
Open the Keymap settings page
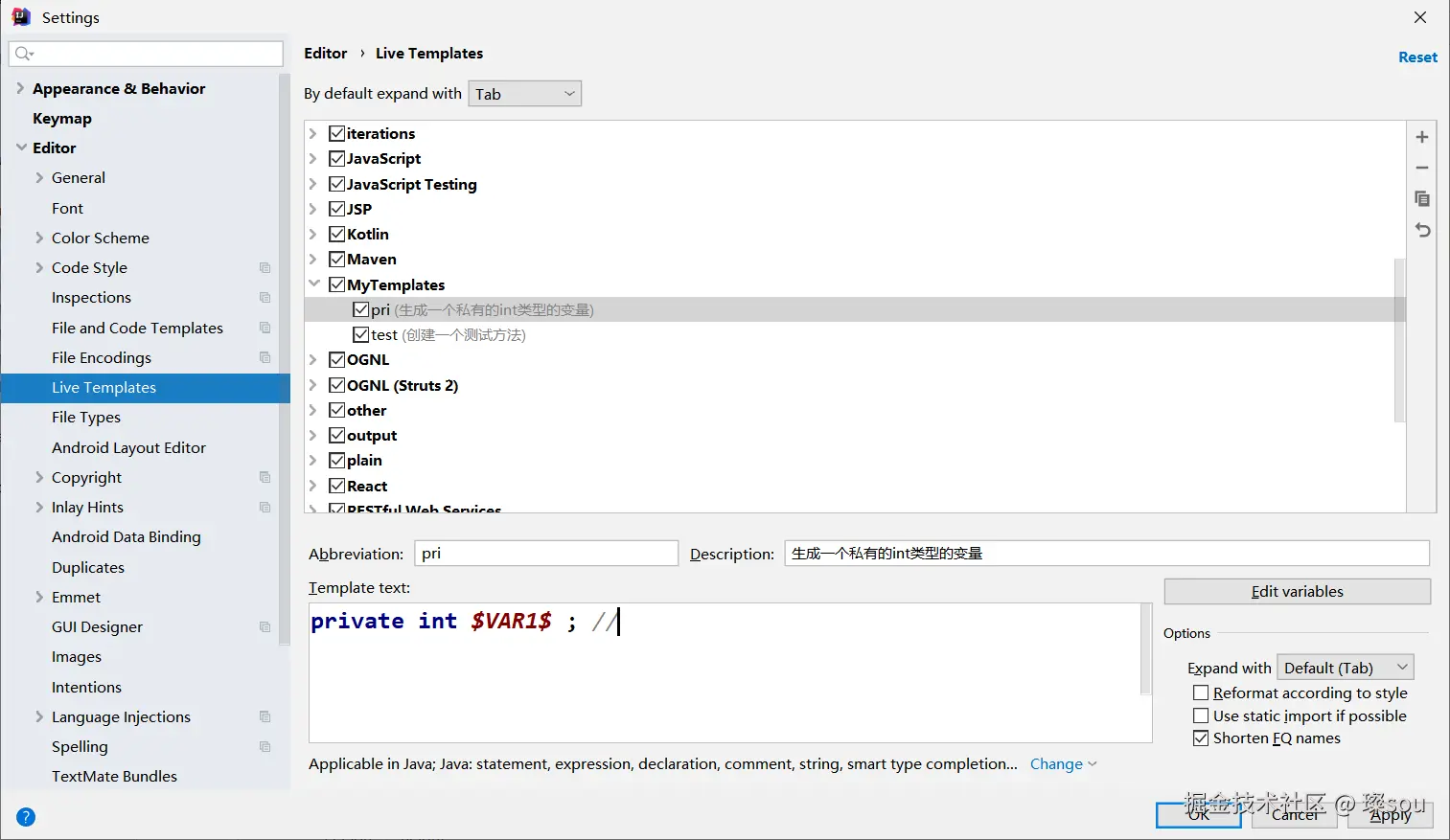[x=62, y=118]
